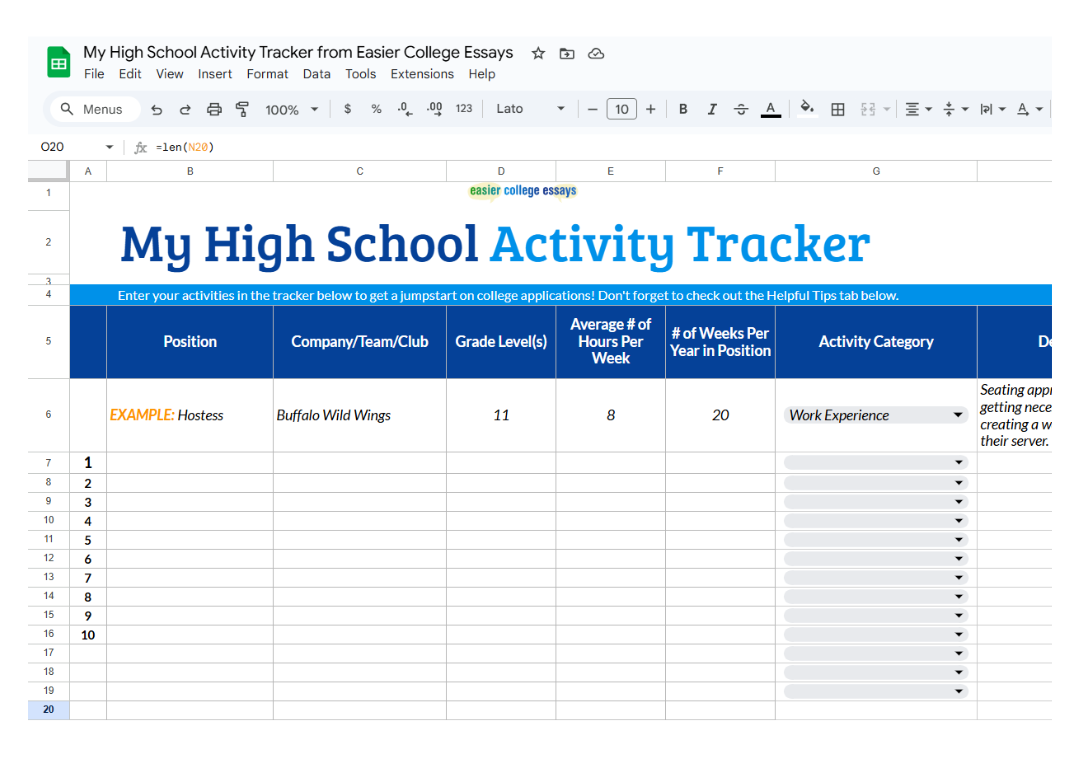Screen dimensions: 1080x766
Task: Star this spreadsheet document
Action: pyautogui.click(x=539, y=54)
